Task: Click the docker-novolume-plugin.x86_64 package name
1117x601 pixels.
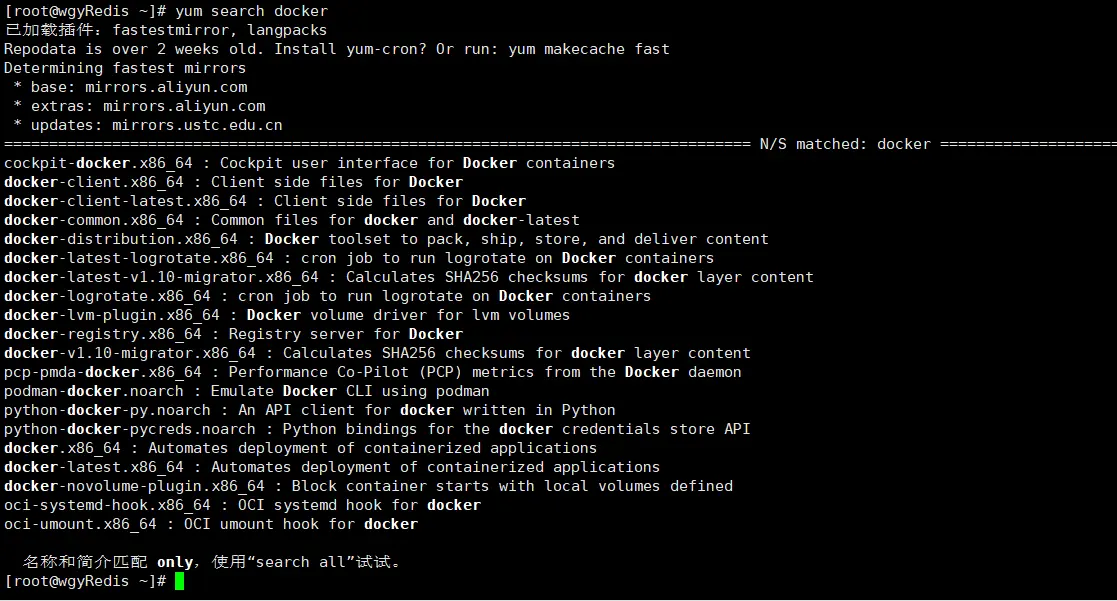Action: click(134, 486)
